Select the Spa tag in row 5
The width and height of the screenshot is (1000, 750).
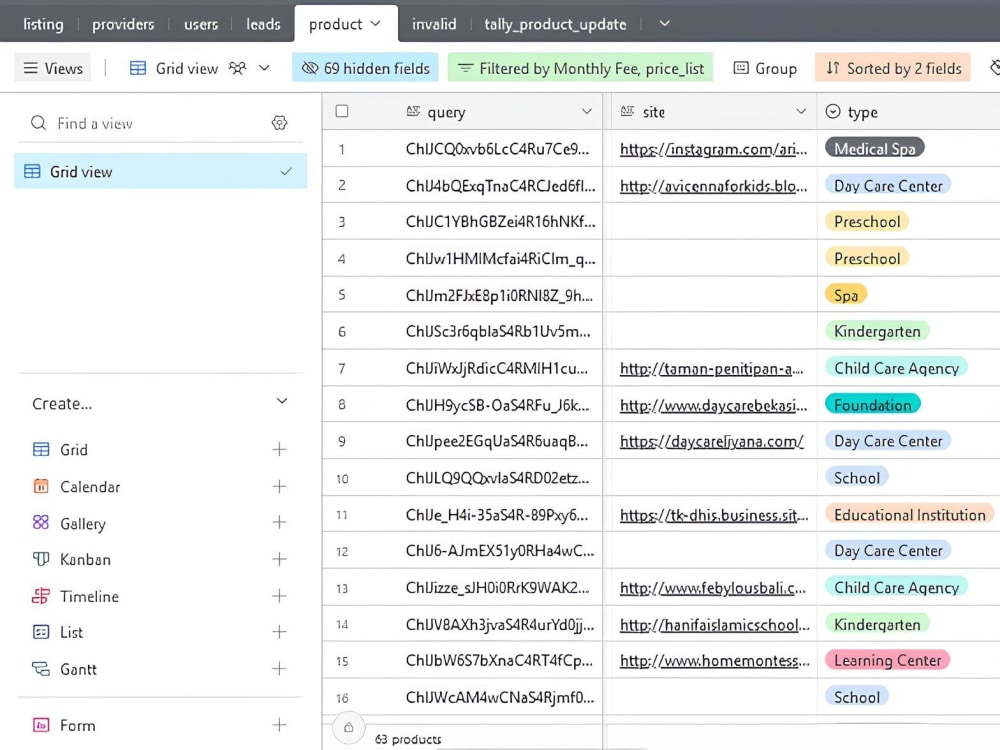846,295
